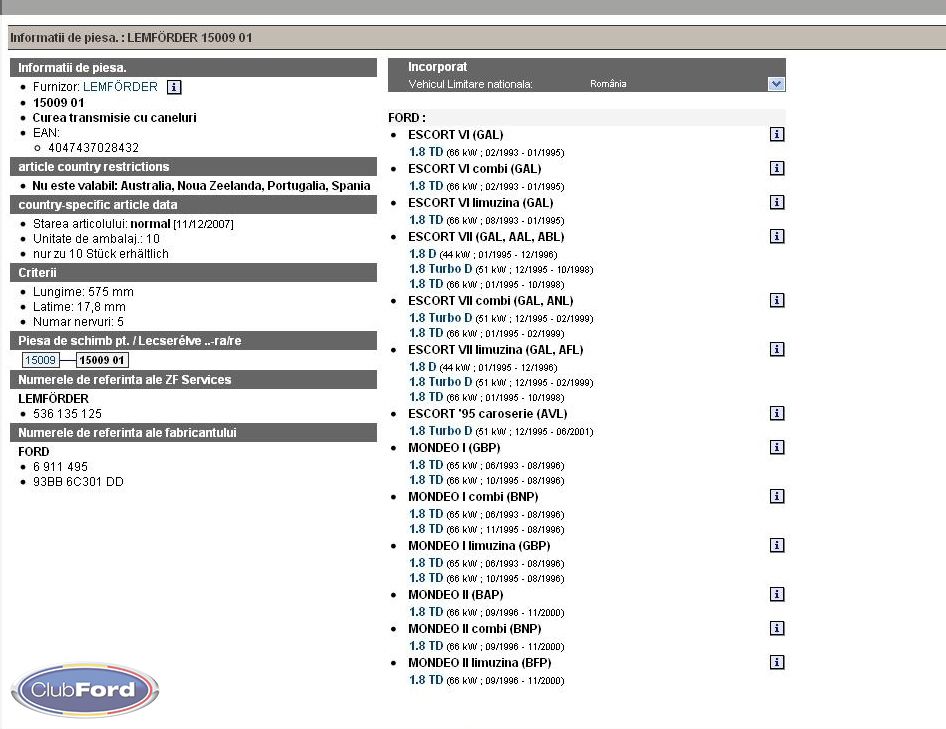Select the 15009 01 part number box
Viewport: 946px width, 729px height.
103,360
